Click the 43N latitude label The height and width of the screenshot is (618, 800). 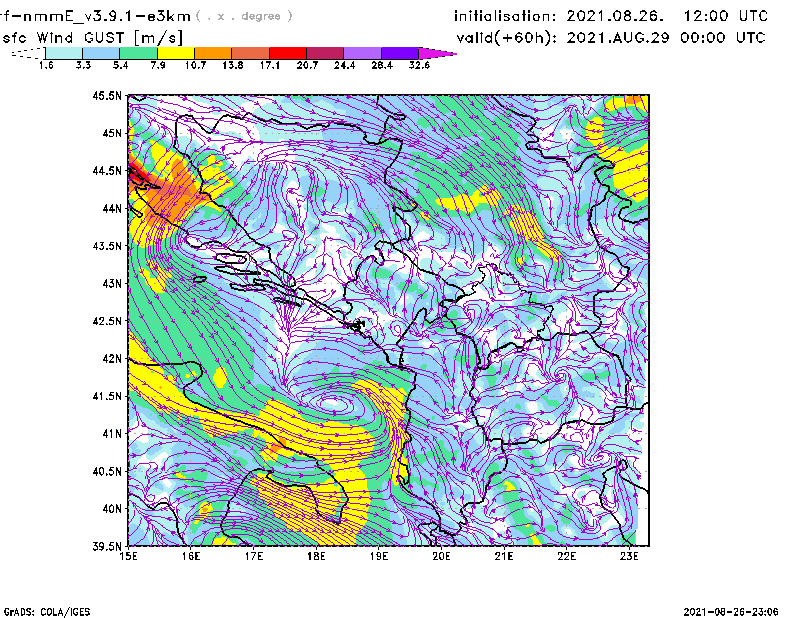112,283
